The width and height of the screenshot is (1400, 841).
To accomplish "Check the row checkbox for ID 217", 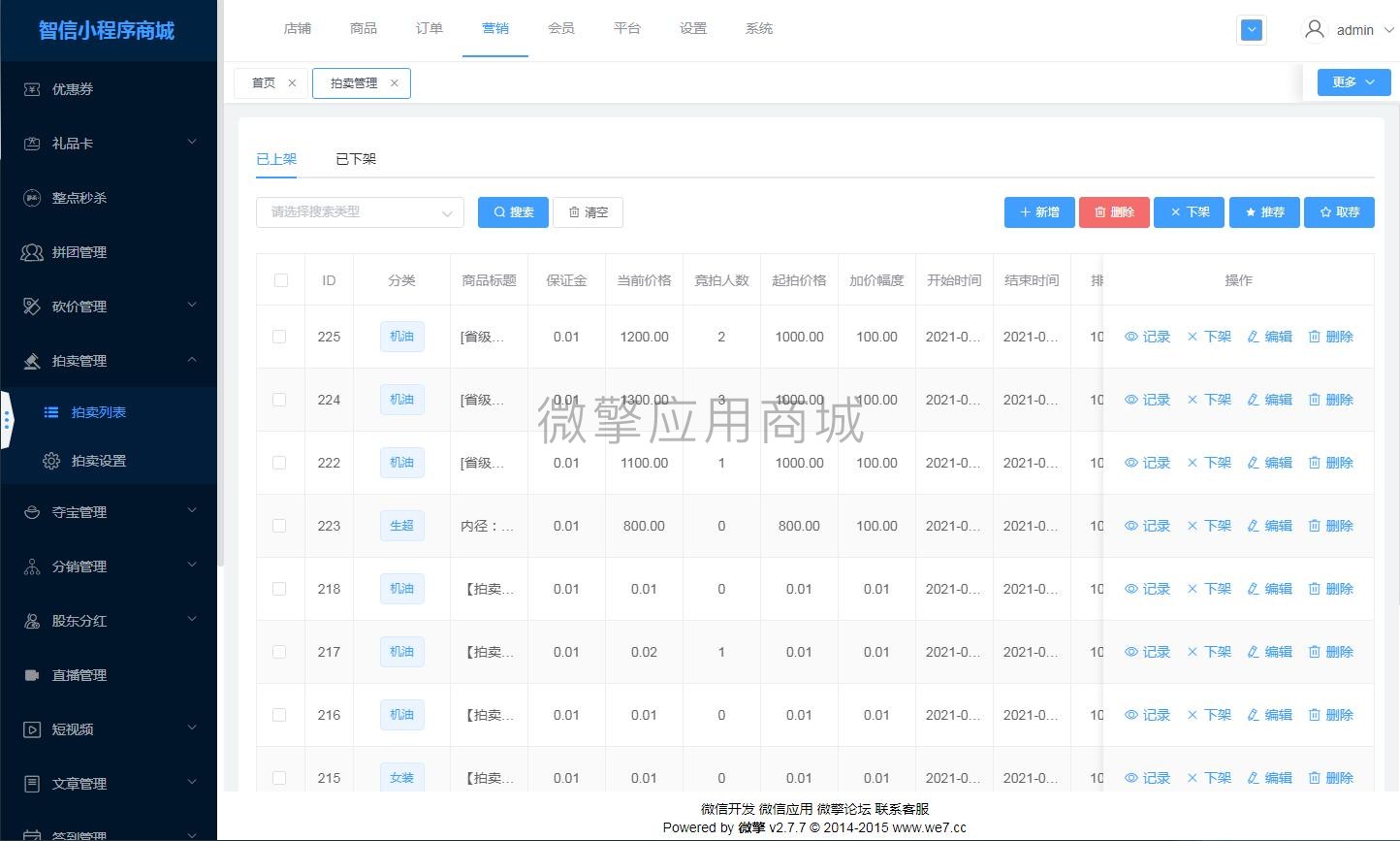I will point(279,652).
